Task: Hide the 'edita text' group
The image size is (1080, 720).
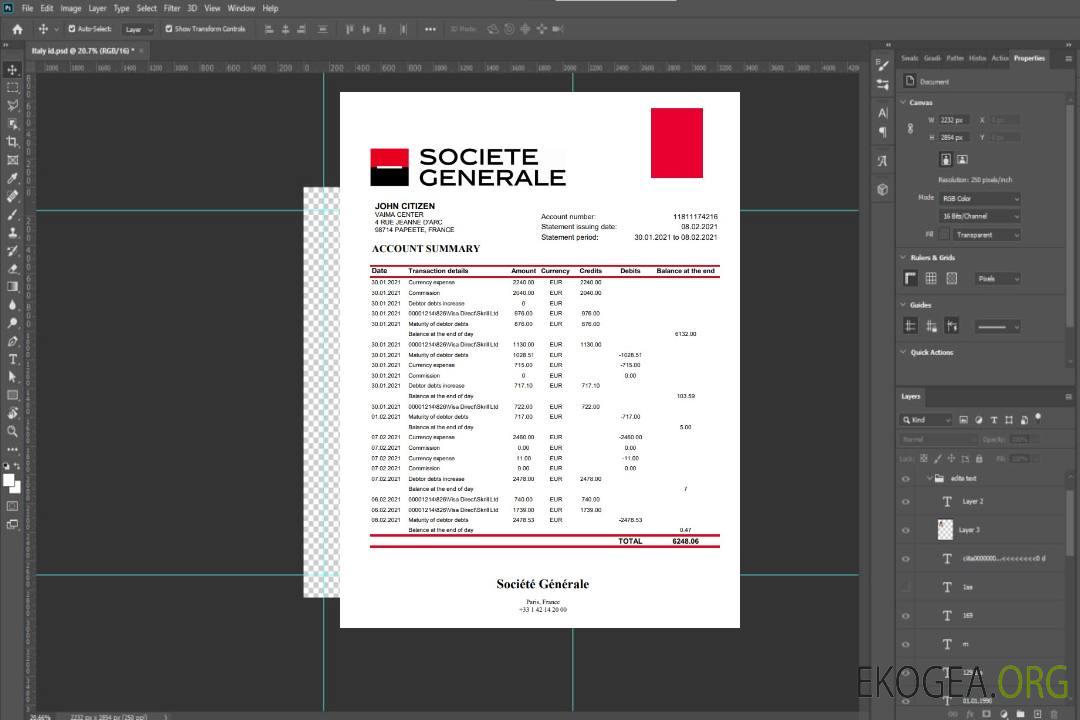Action: click(x=906, y=479)
